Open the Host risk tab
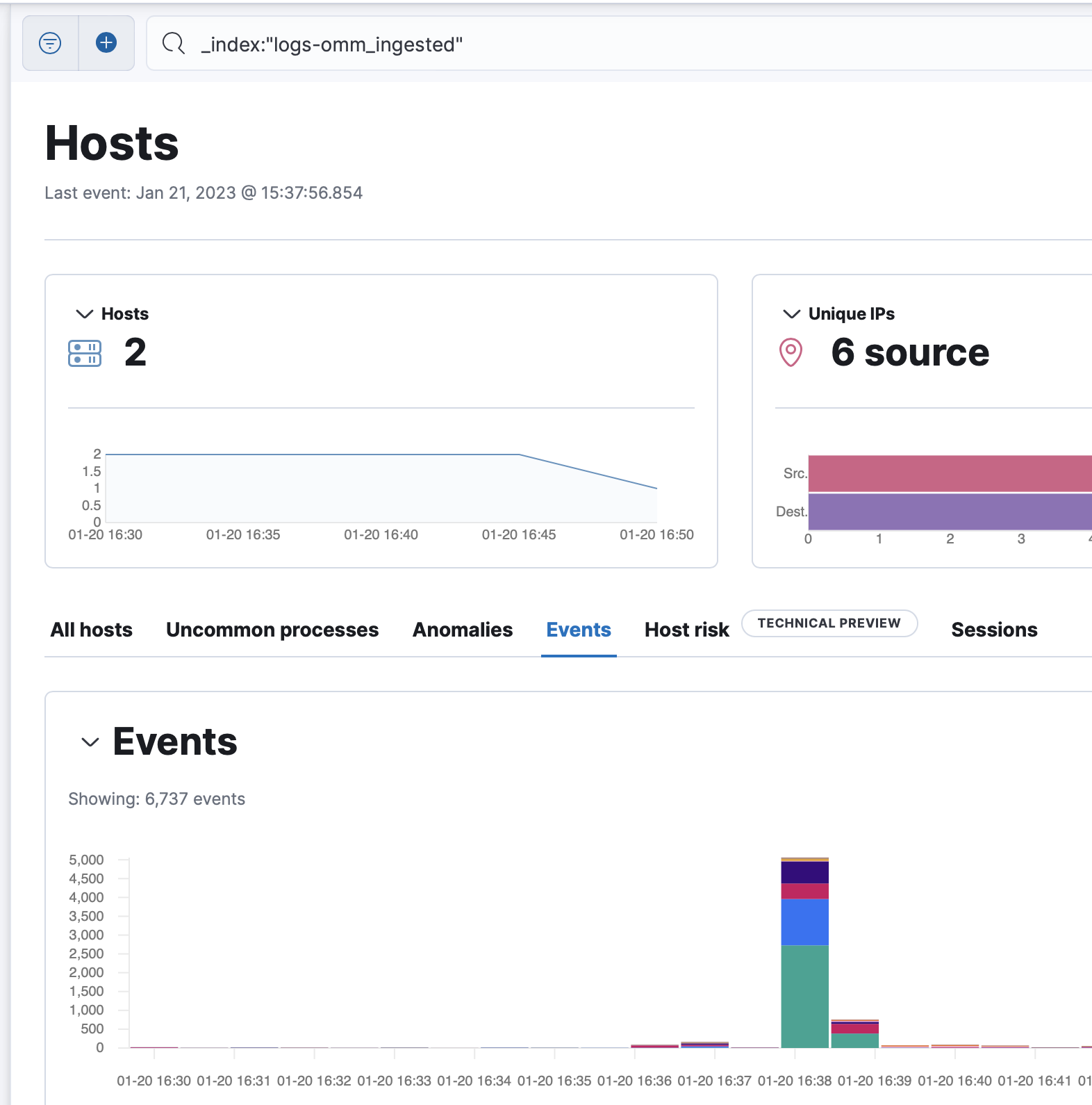 click(687, 630)
